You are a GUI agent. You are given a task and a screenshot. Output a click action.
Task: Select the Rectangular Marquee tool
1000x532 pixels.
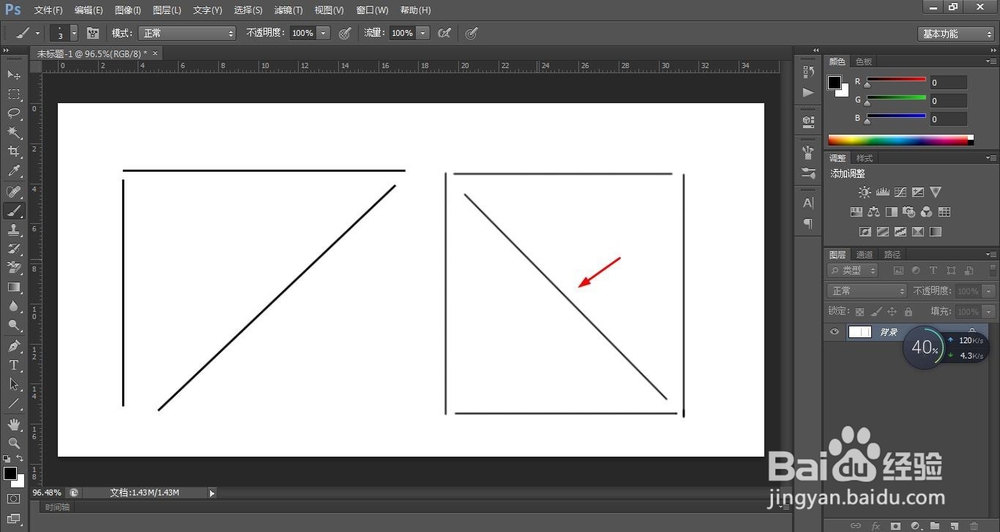13,94
